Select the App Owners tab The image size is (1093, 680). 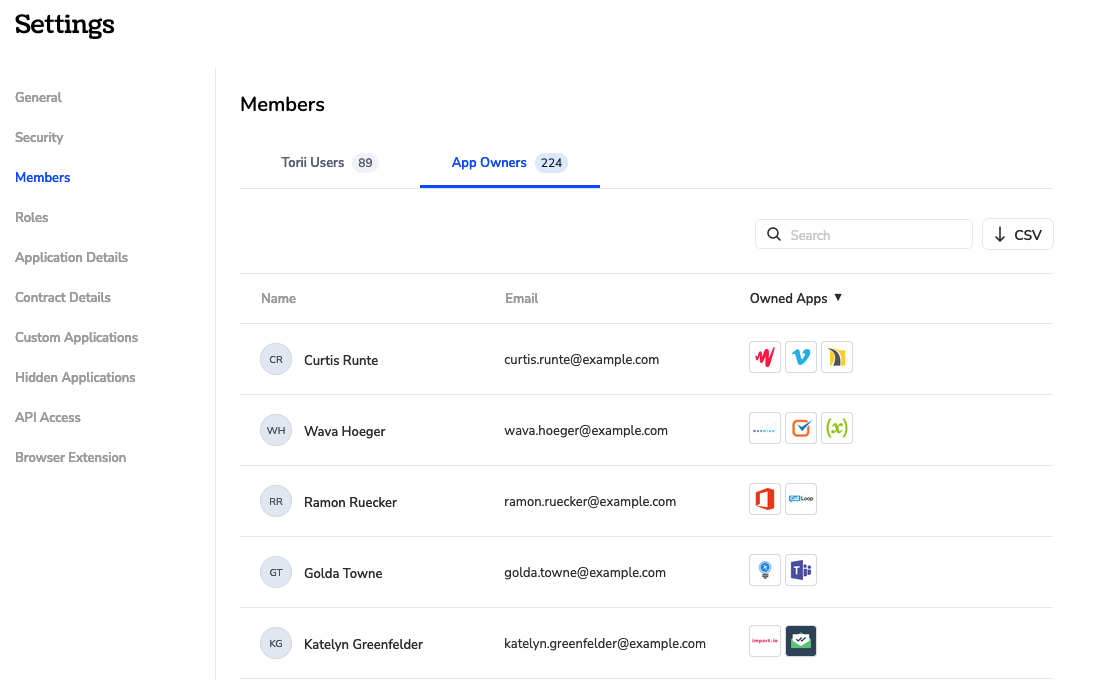[510, 163]
